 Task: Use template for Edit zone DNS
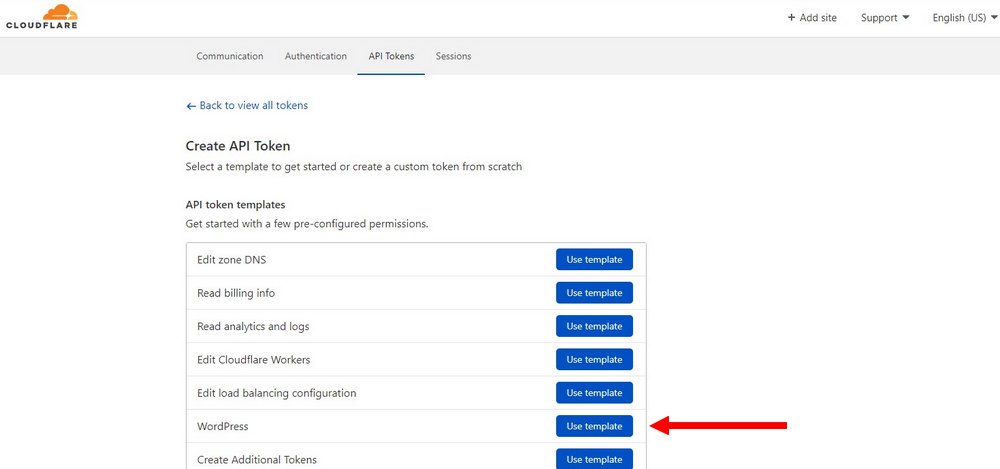click(594, 260)
